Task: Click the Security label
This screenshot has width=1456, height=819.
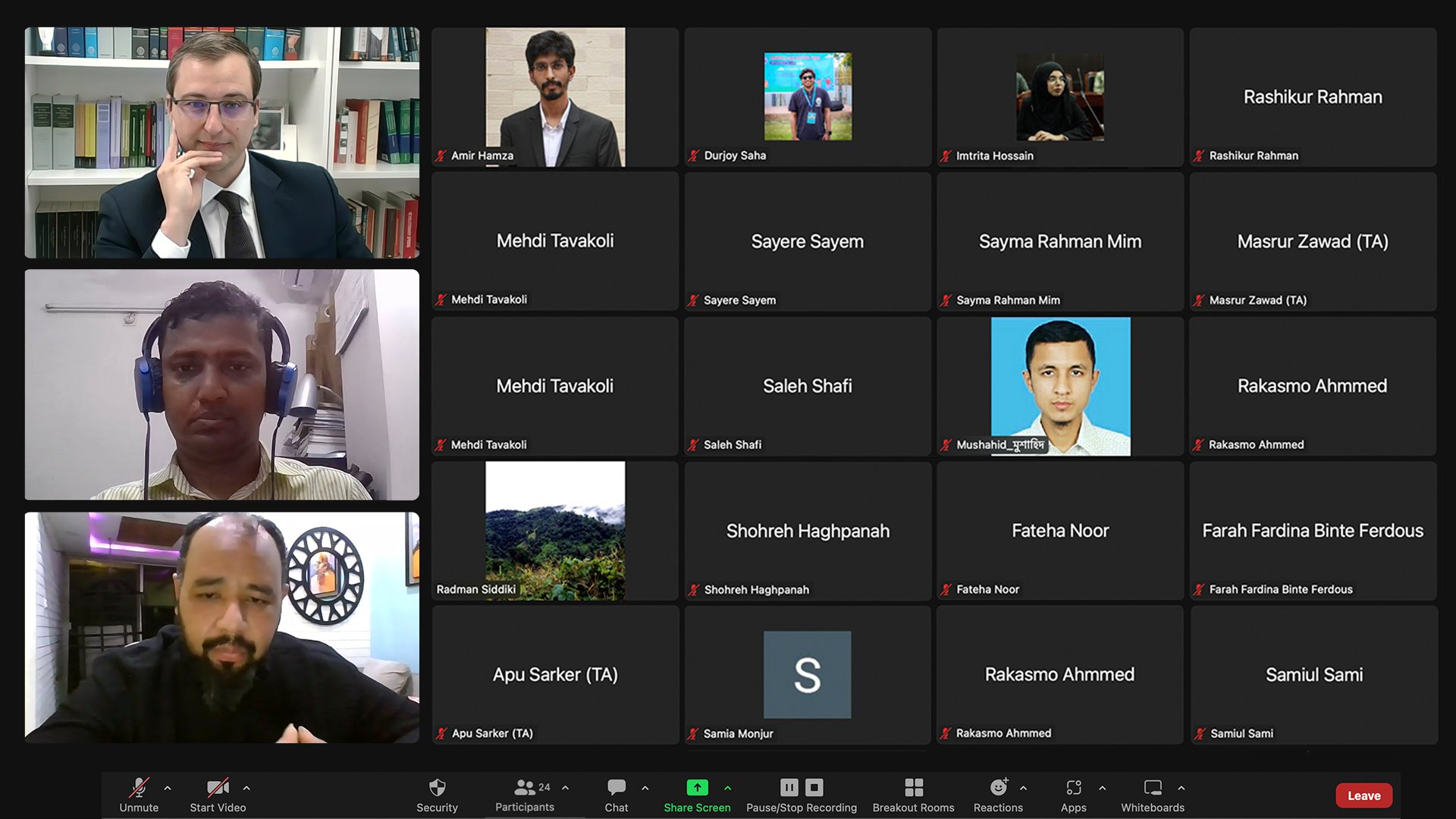Action: coord(437,808)
